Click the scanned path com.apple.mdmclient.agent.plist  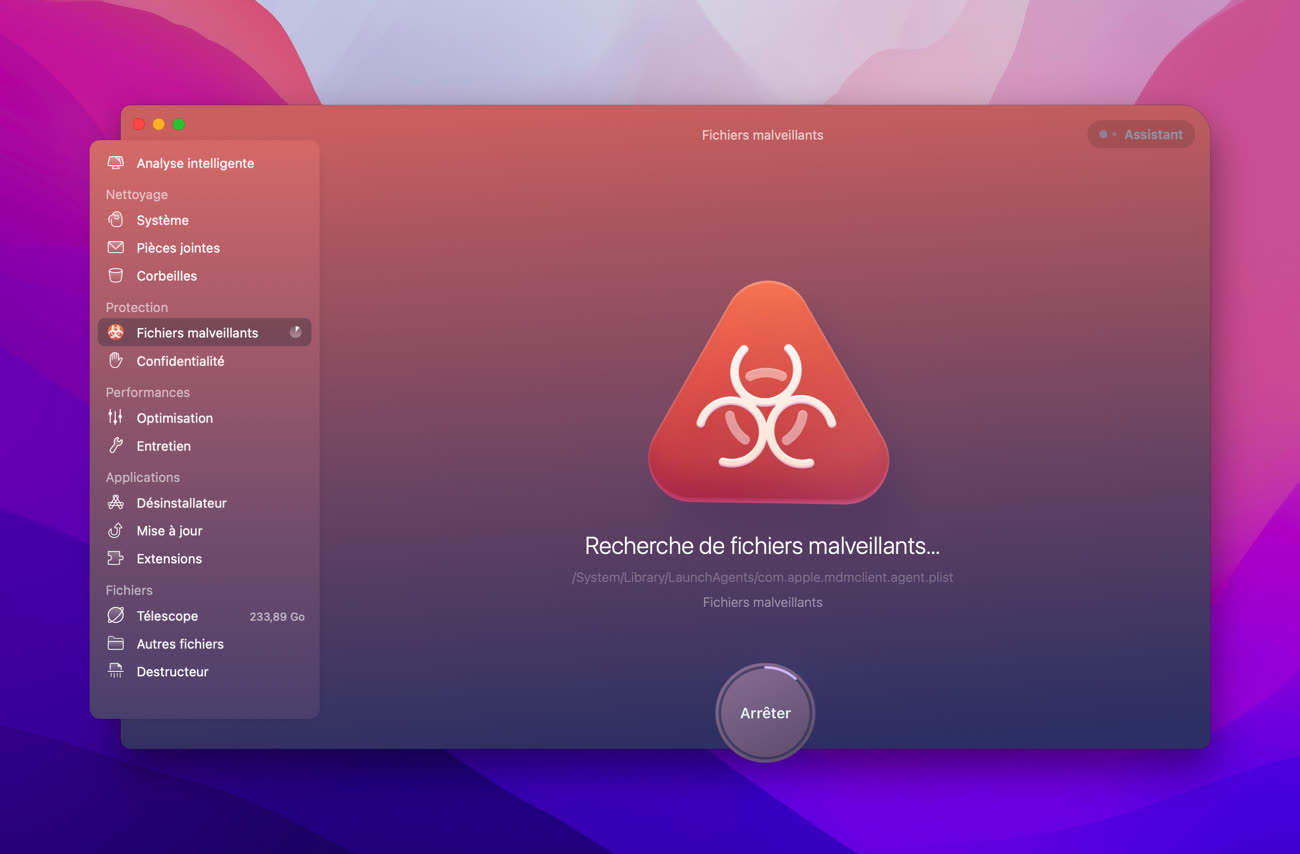pos(762,577)
